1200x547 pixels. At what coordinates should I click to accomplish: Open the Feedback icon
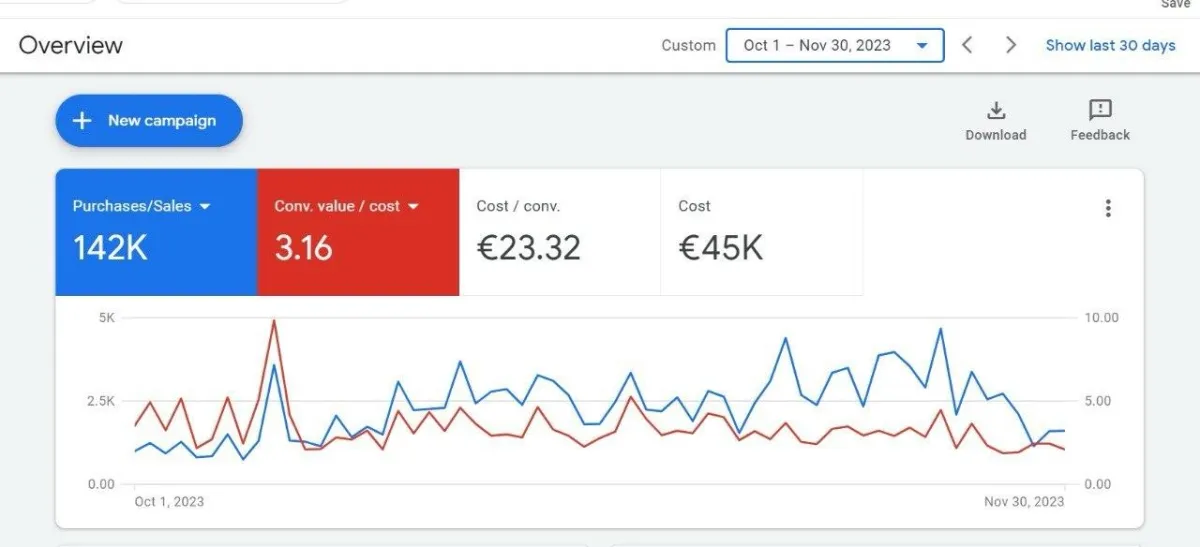(1100, 121)
